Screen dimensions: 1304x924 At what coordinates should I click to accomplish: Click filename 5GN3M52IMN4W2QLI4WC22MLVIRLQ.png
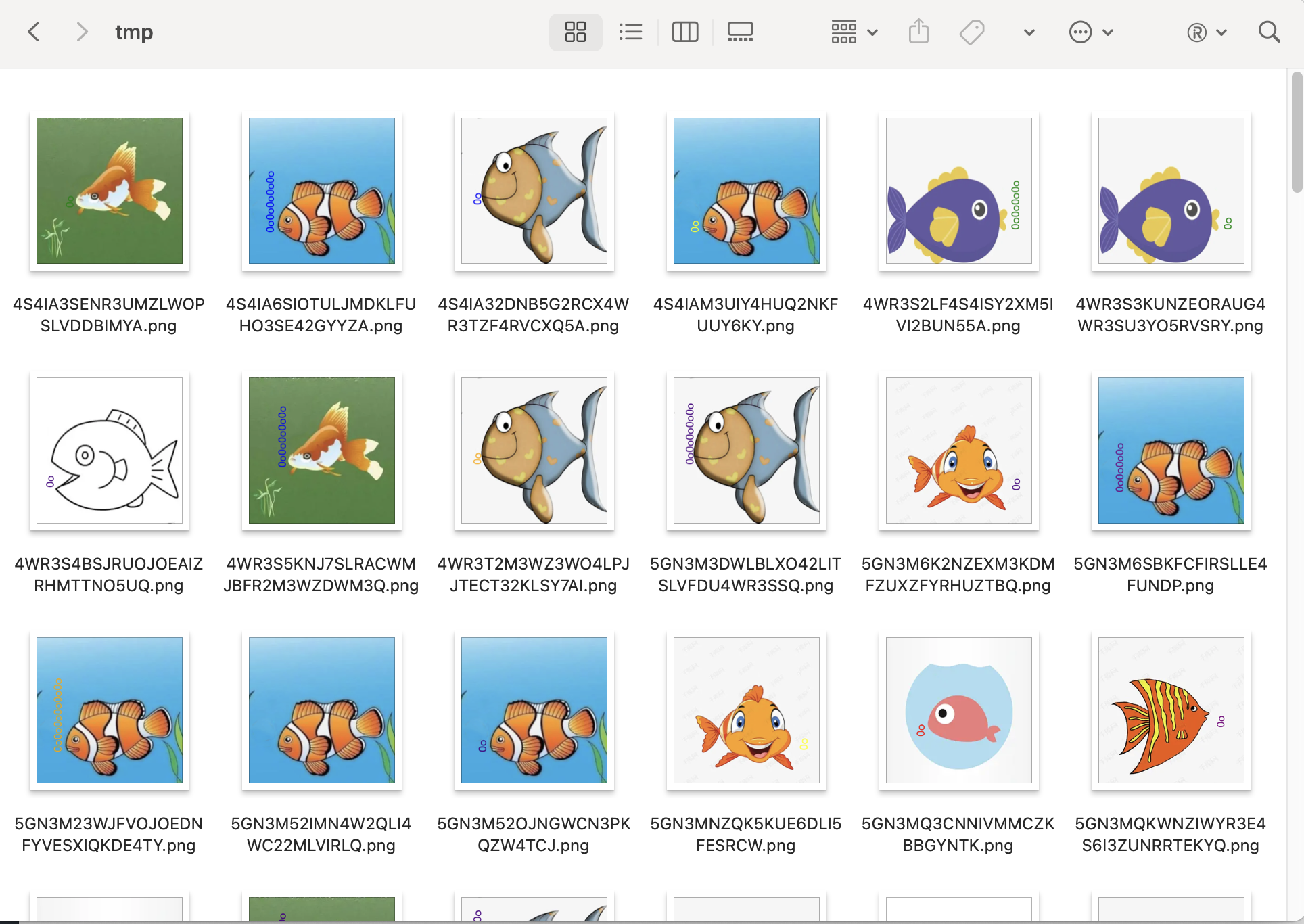pos(321,835)
